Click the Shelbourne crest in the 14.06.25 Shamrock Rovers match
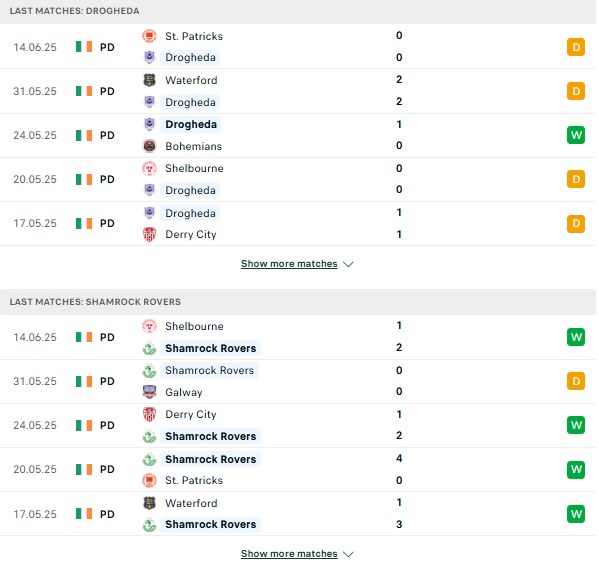This screenshot has height=573, width=599. pos(149,326)
